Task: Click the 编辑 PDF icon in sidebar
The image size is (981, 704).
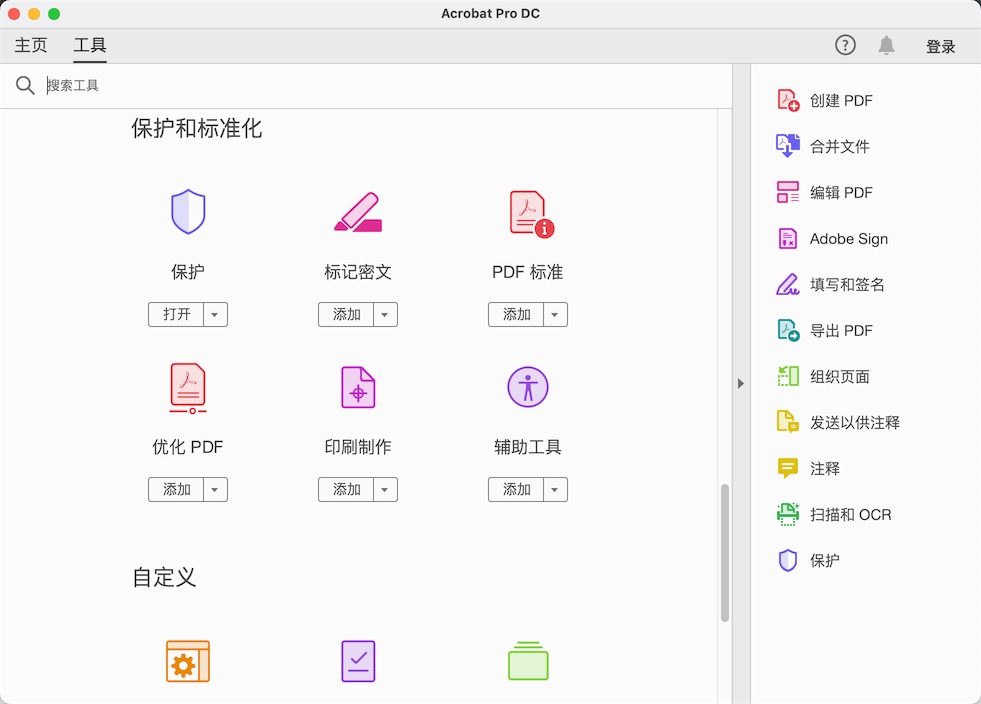Action: 788,192
